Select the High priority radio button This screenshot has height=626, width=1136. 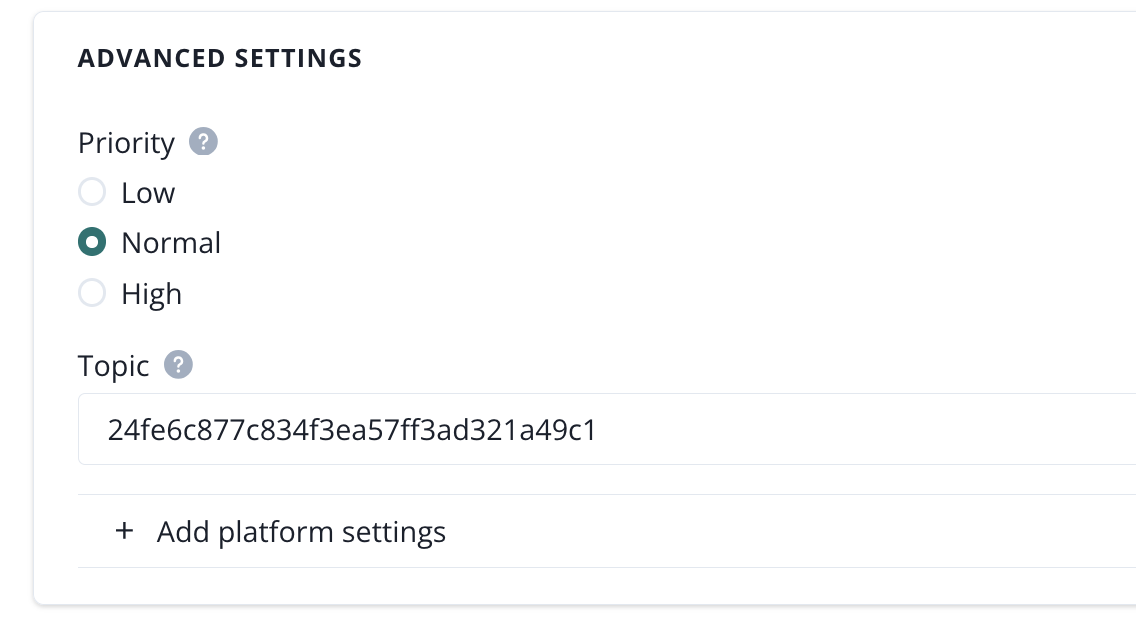click(x=92, y=293)
